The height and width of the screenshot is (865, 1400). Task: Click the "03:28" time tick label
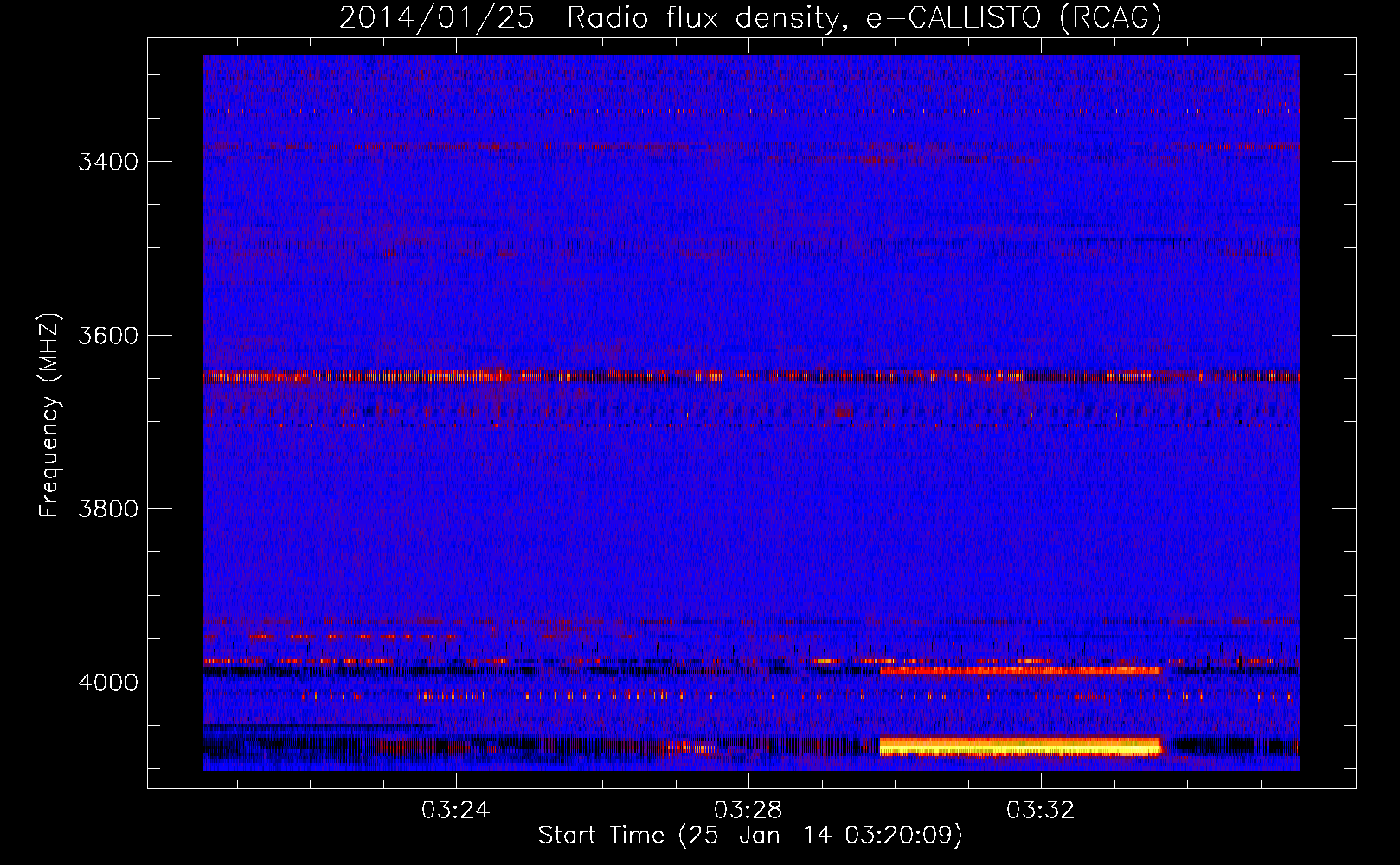click(x=748, y=810)
